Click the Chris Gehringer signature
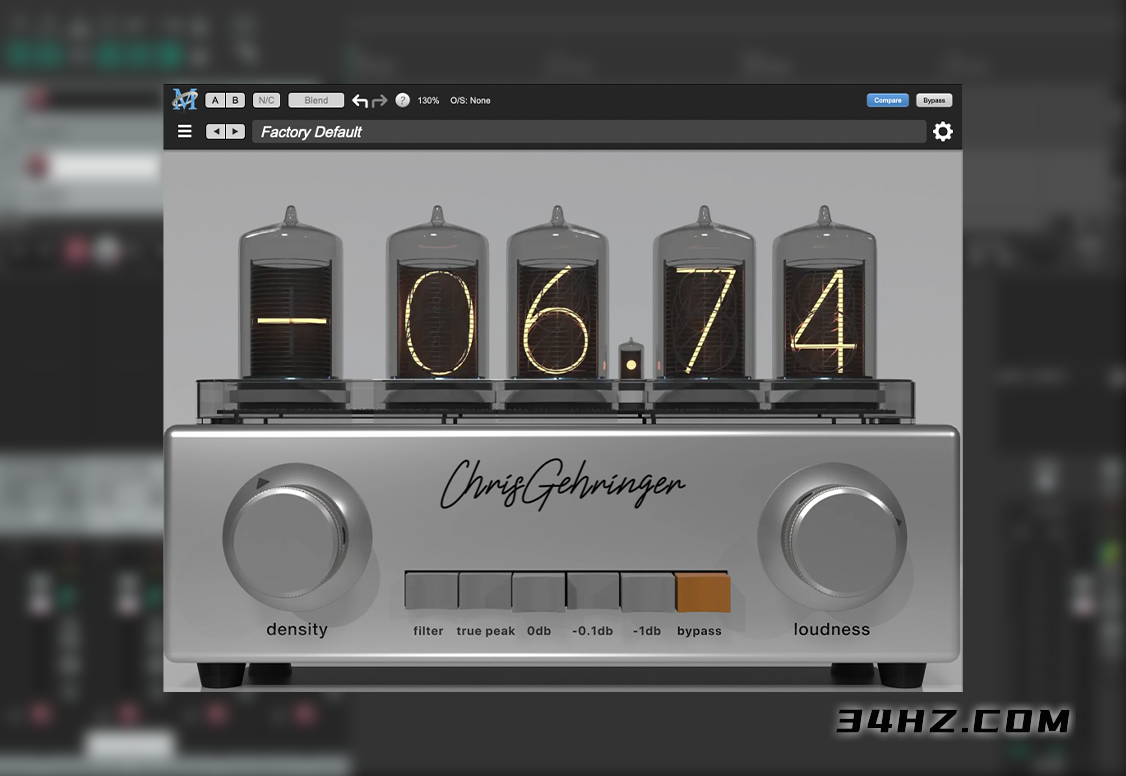1126x776 pixels. [562, 485]
